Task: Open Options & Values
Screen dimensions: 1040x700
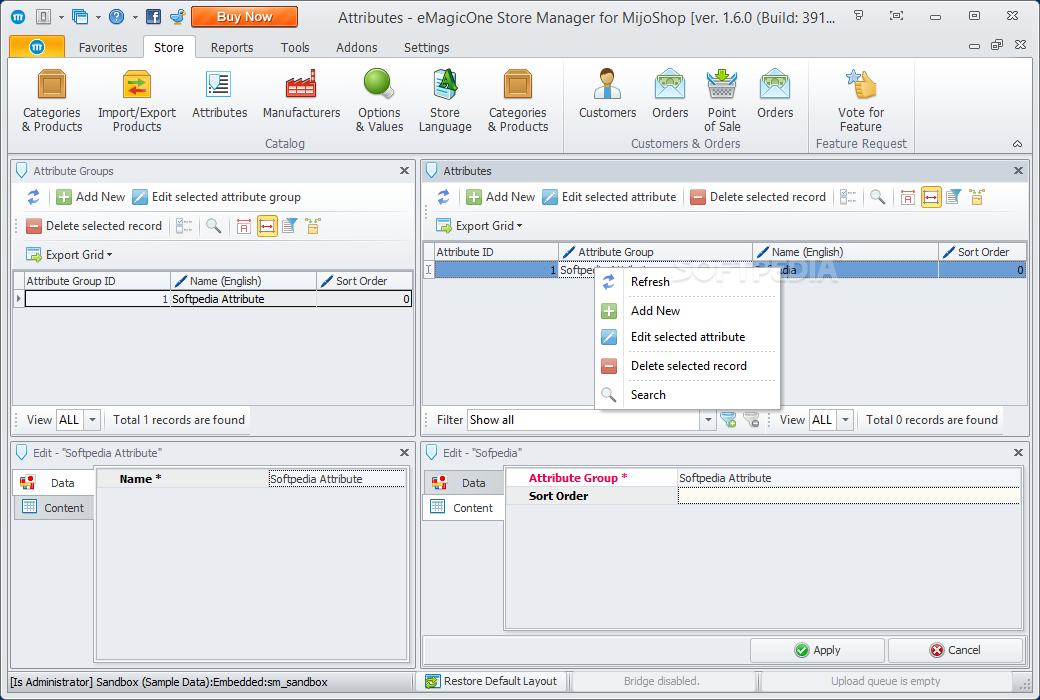Action: [379, 101]
